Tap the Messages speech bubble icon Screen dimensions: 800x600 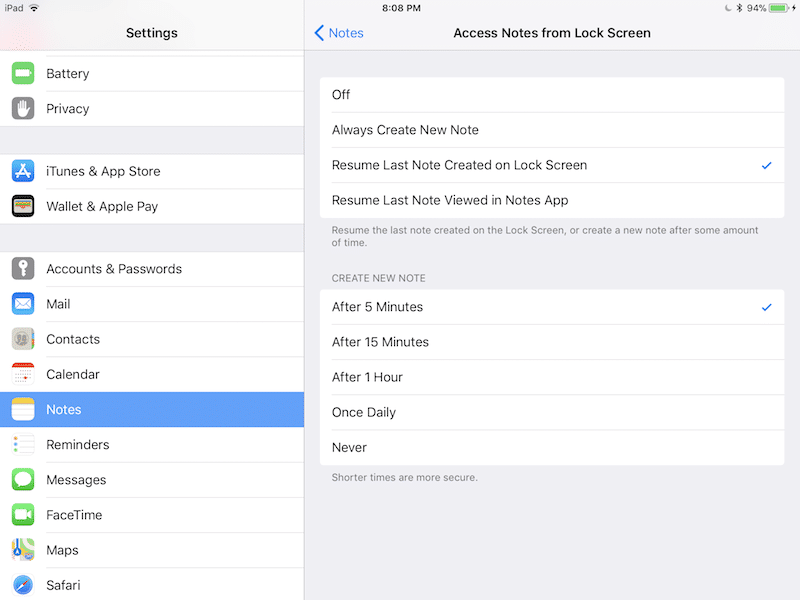pyautogui.click(x=23, y=480)
